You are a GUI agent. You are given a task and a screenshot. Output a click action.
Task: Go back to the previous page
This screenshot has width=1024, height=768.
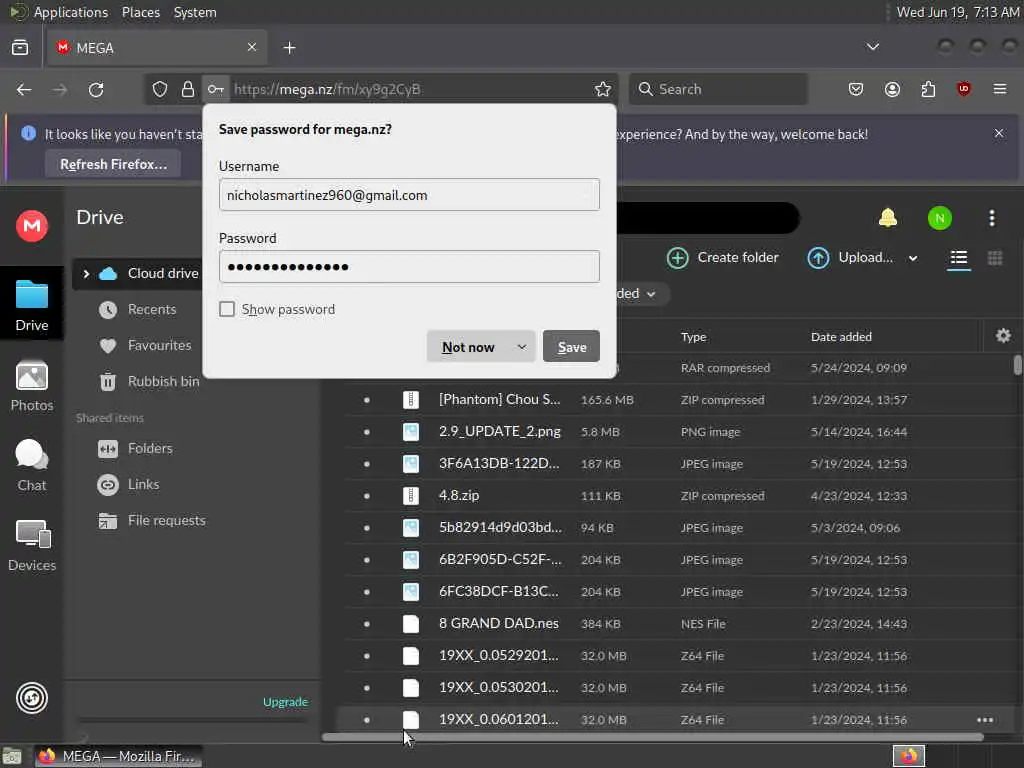click(24, 89)
